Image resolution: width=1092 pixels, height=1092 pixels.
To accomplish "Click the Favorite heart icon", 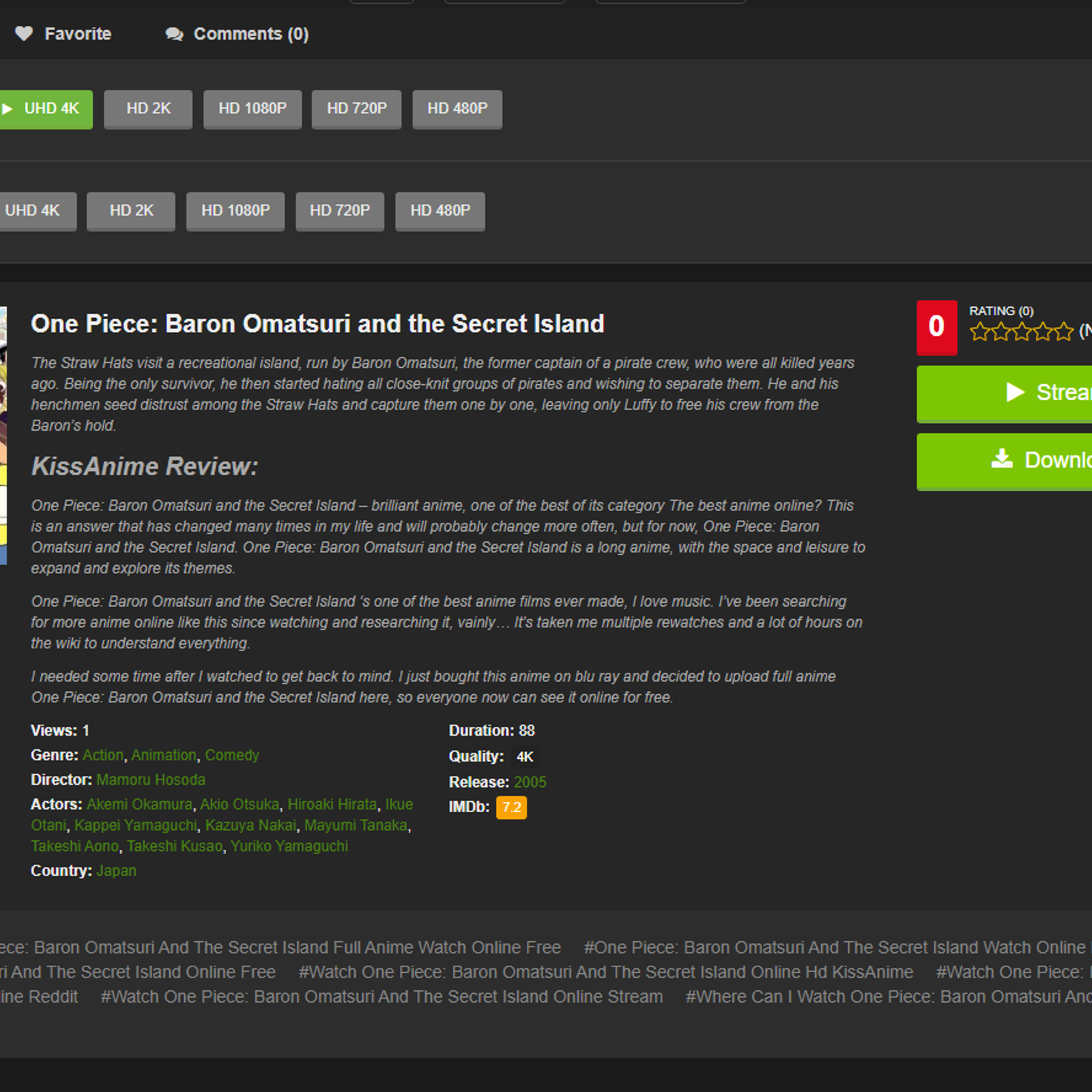I will 24,33.
